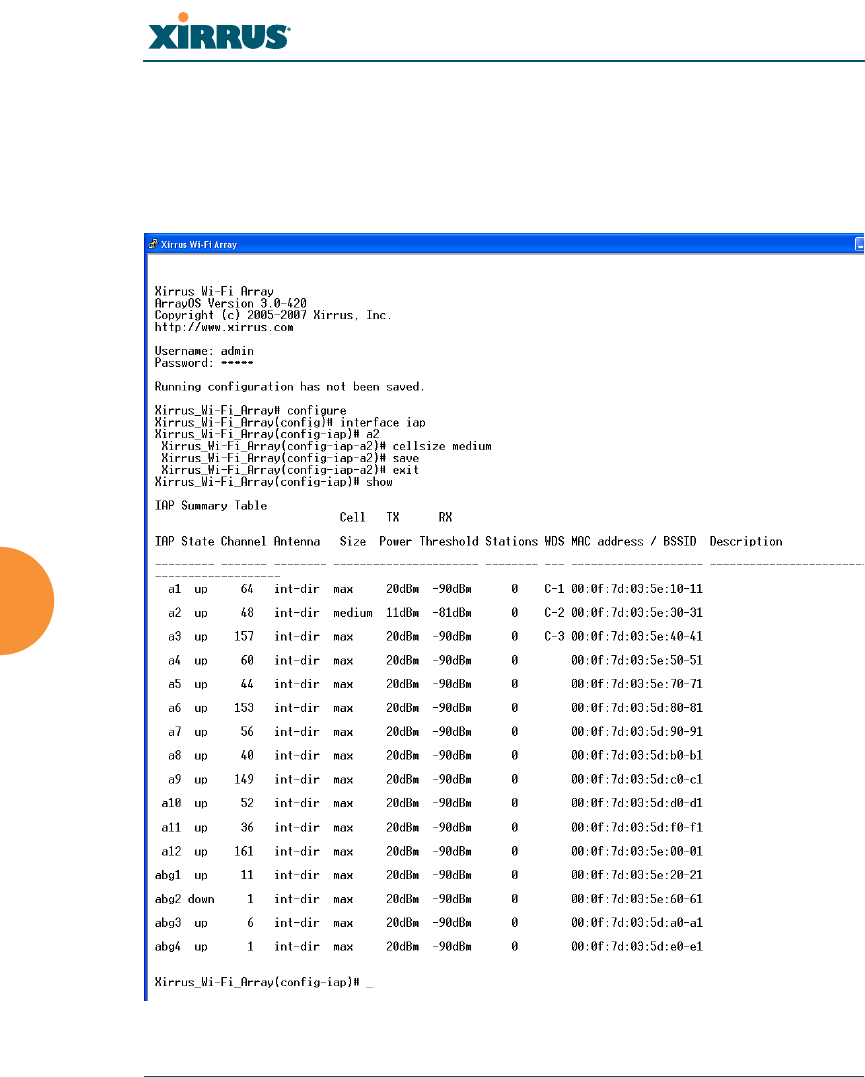Click the 'abg4' IAP name
865x1077 pixels.
pyautogui.click(x=168, y=946)
